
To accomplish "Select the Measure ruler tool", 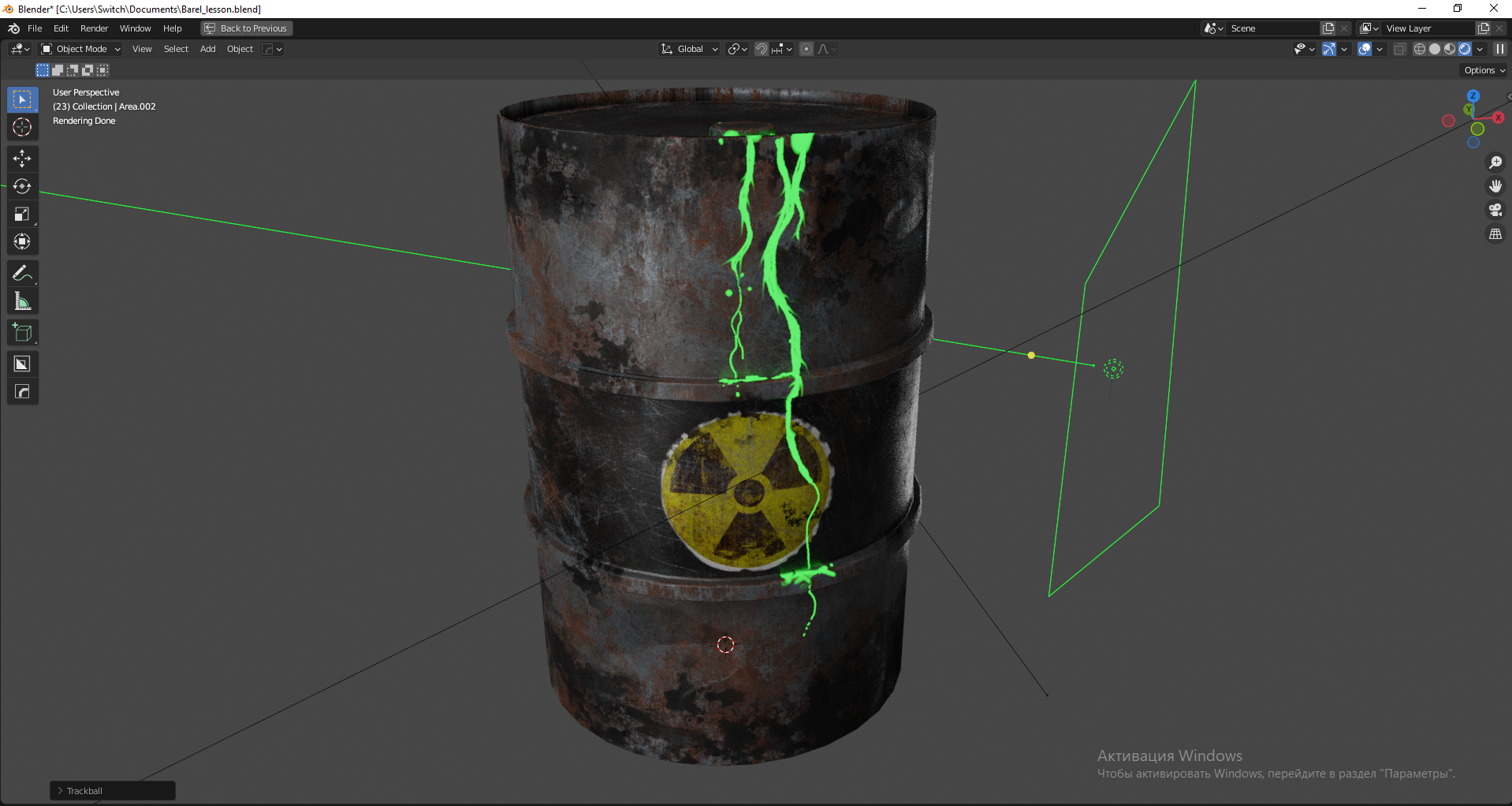I will (x=22, y=301).
